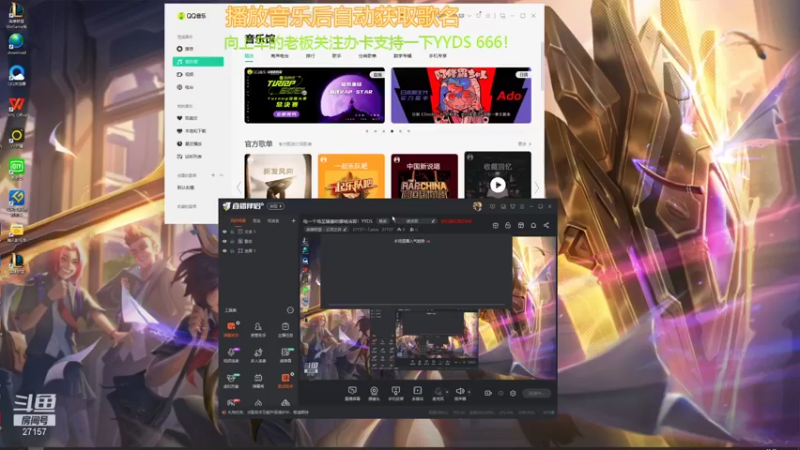Click plus to add scene in 直播伴侣
This screenshot has width=800, height=450.
point(293,221)
